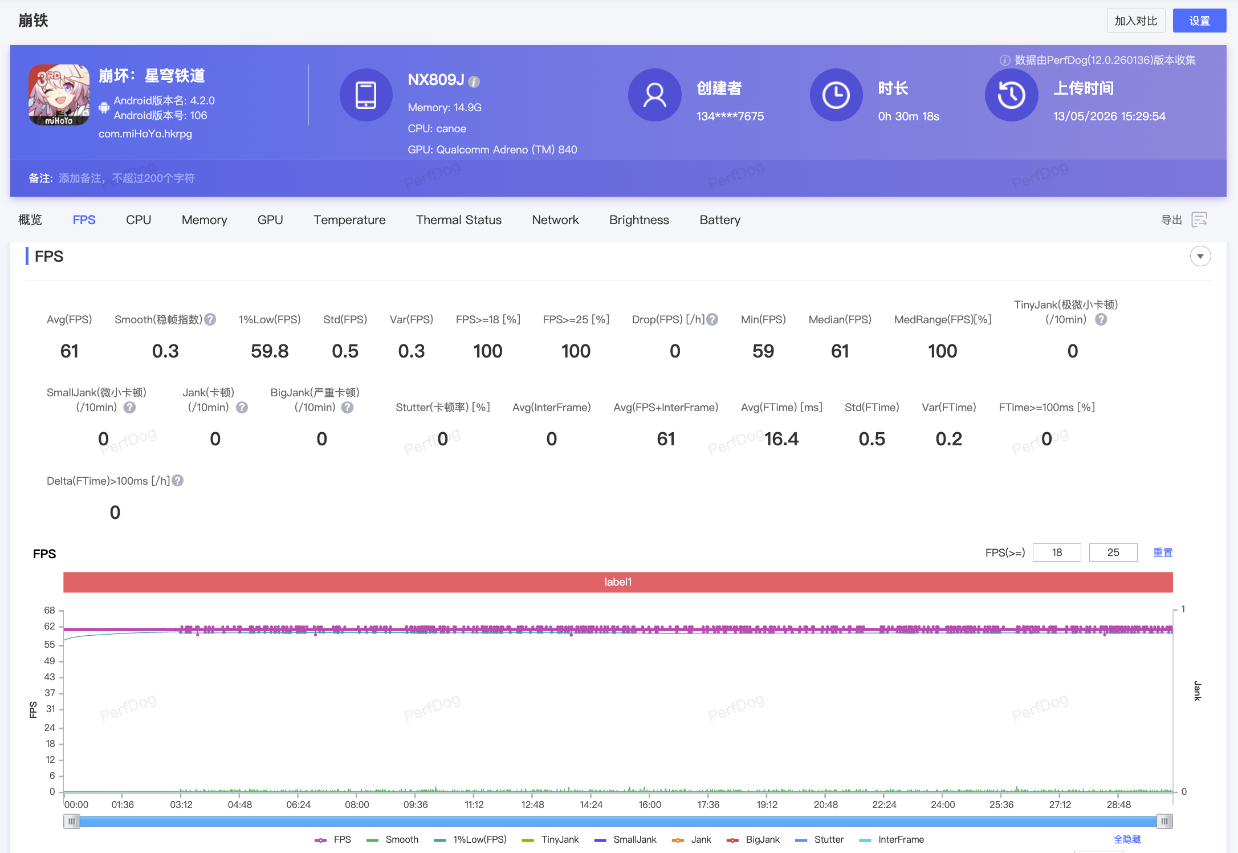Click the upload time history icon
1238x853 pixels.
point(1011,95)
